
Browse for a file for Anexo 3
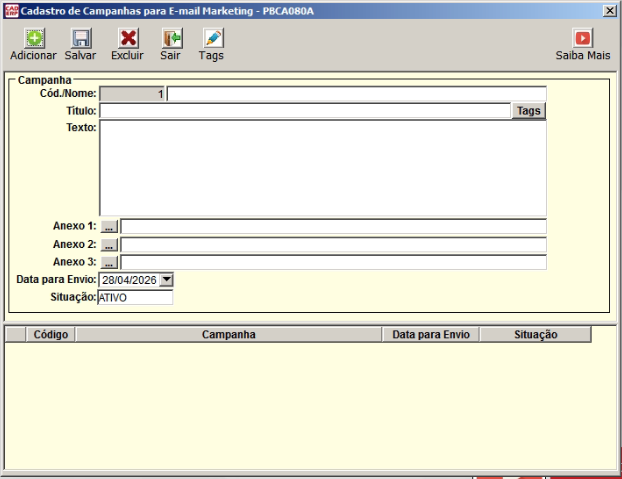[109, 262]
